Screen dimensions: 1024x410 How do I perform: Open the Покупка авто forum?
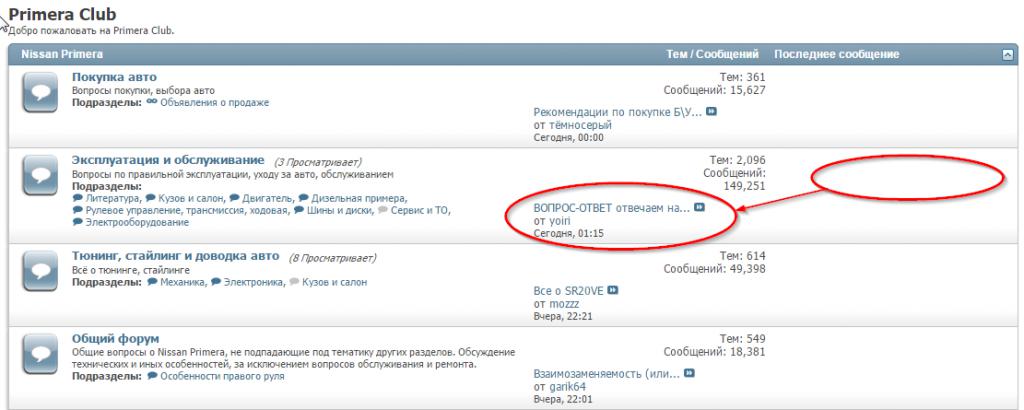click(114, 78)
